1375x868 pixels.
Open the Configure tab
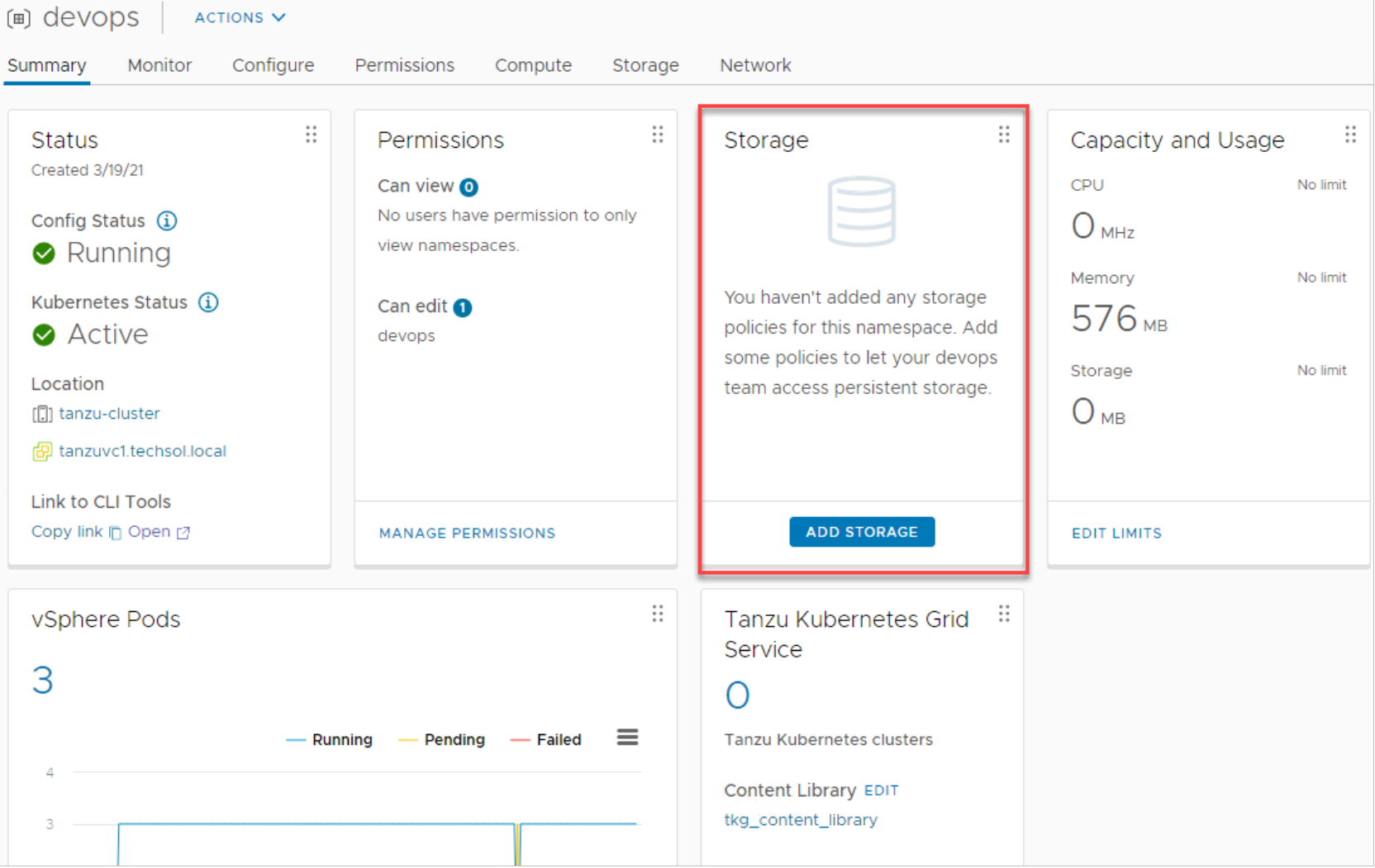273,65
